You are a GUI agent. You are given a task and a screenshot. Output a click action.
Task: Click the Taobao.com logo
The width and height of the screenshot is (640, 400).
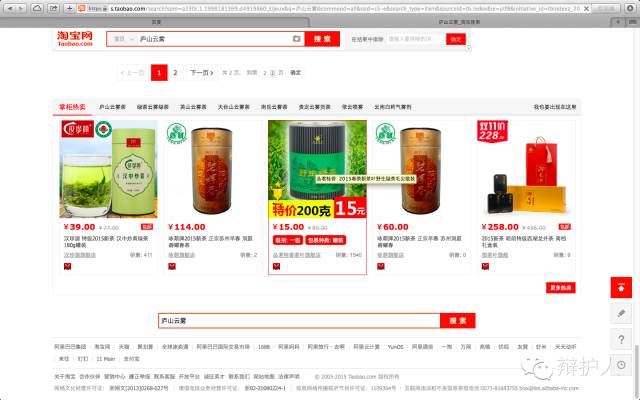(x=75, y=38)
